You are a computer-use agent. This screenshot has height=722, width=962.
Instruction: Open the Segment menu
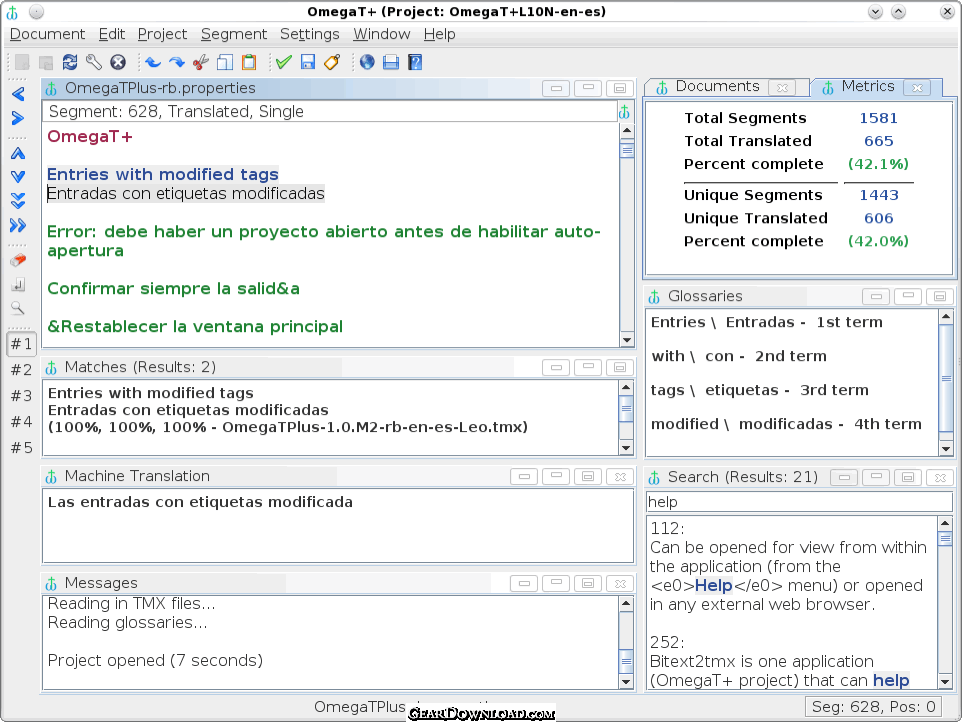click(x=234, y=34)
